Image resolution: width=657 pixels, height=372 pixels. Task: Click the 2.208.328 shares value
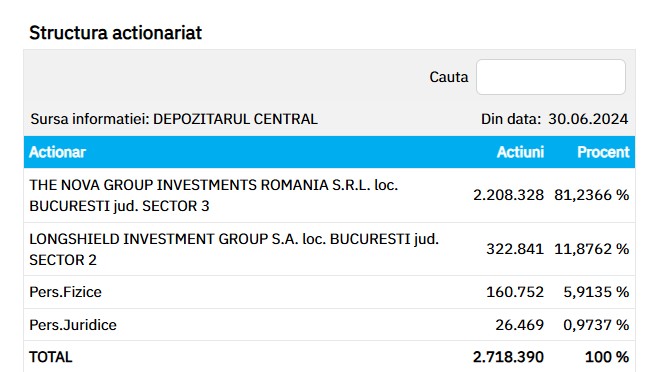coord(508,195)
